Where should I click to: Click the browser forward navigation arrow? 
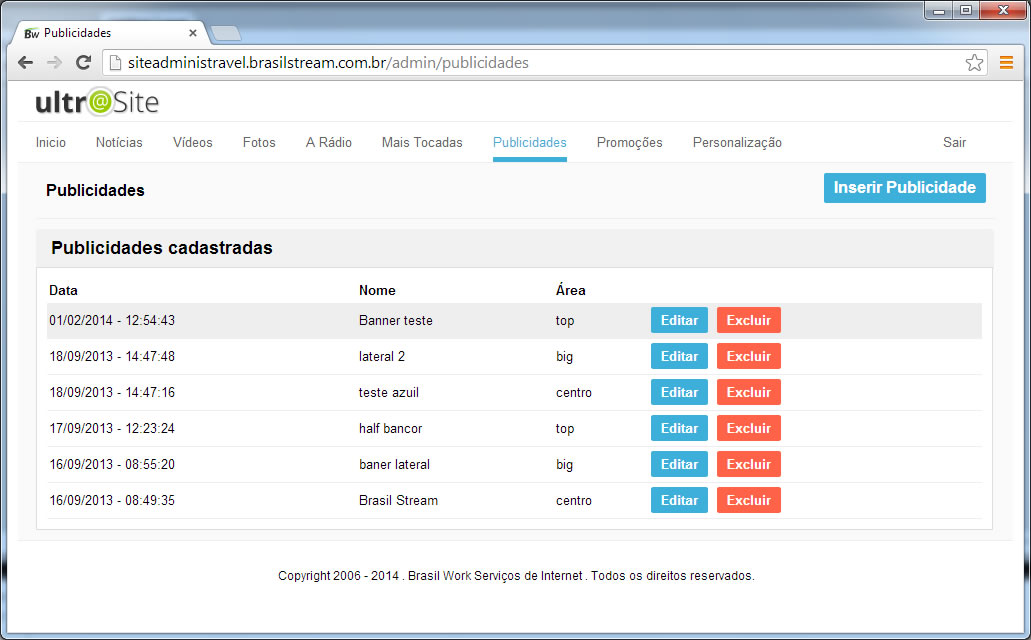click(x=54, y=62)
